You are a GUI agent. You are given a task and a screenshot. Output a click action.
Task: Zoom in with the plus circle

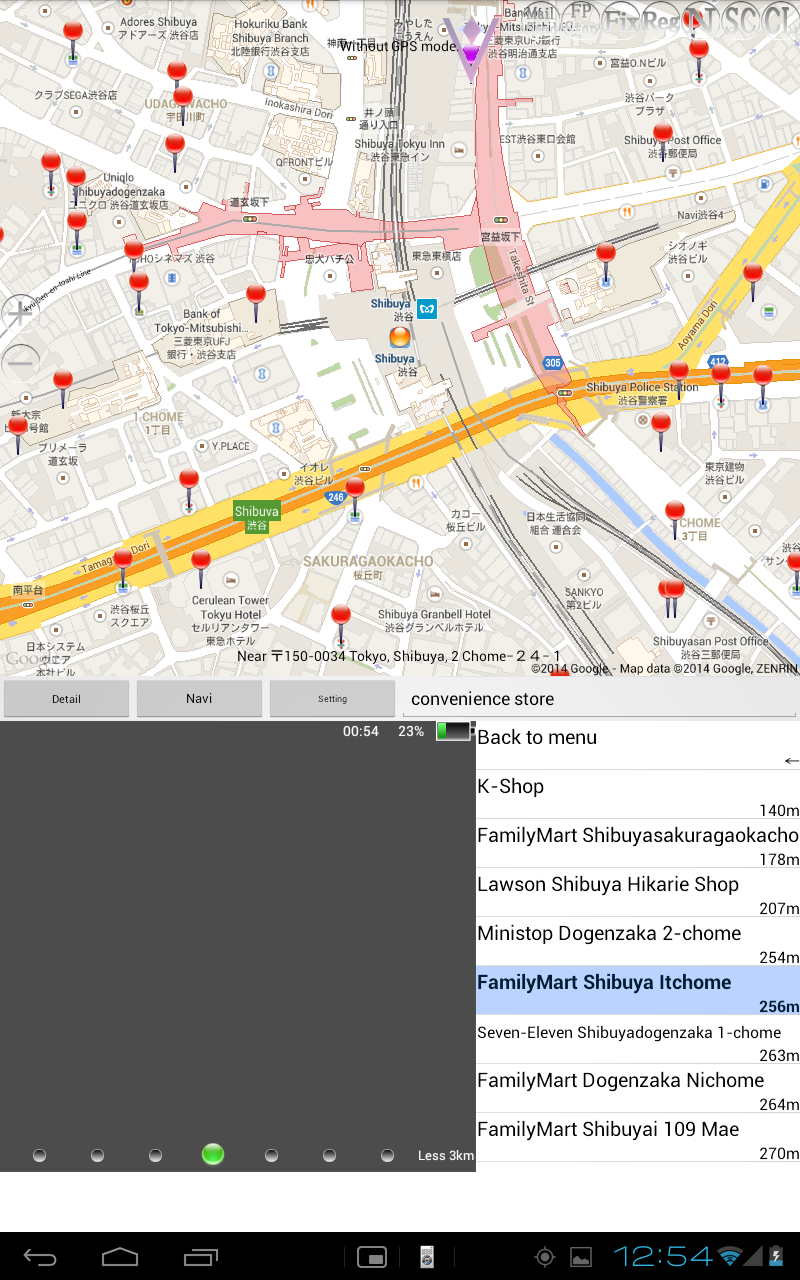click(20, 312)
